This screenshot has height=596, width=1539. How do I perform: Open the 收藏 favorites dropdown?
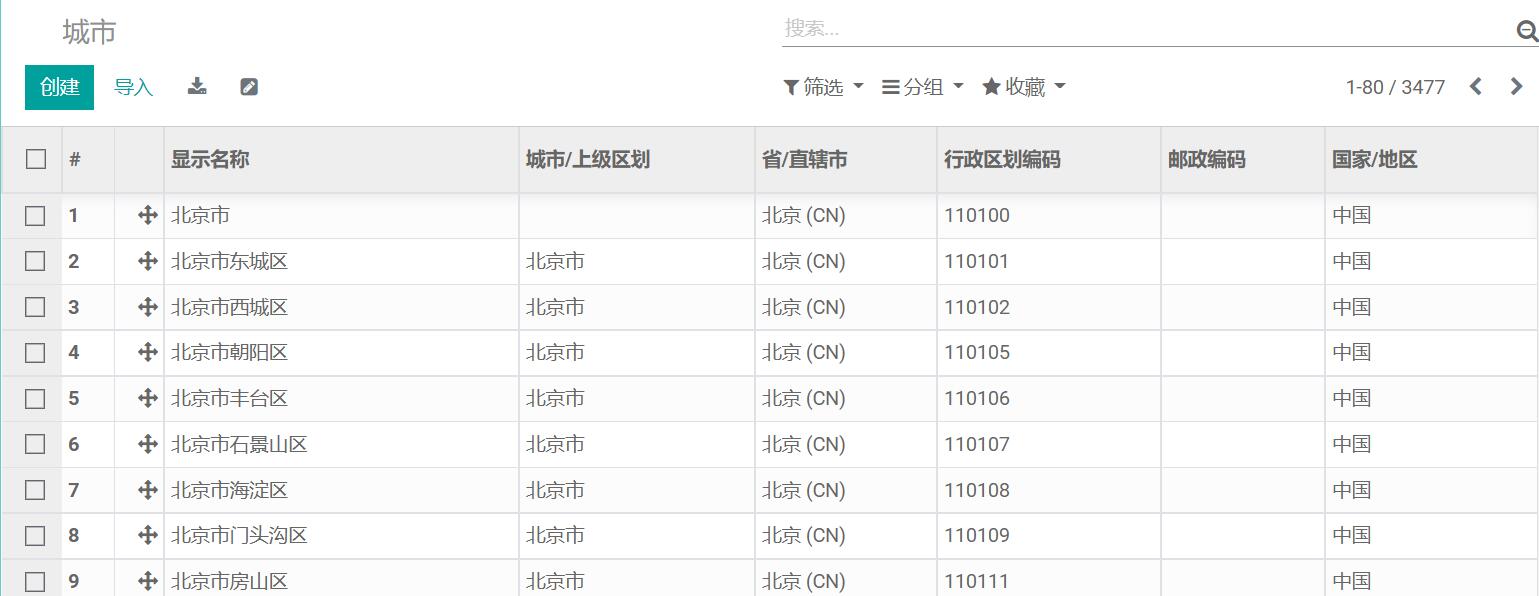coord(1024,87)
